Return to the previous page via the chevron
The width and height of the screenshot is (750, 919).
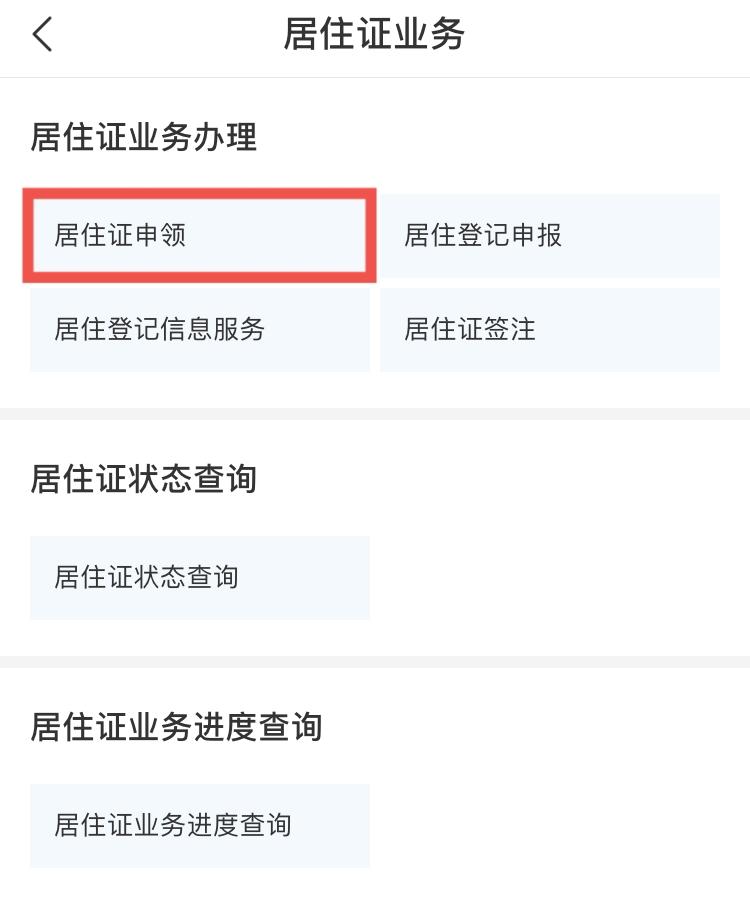pos(42,35)
